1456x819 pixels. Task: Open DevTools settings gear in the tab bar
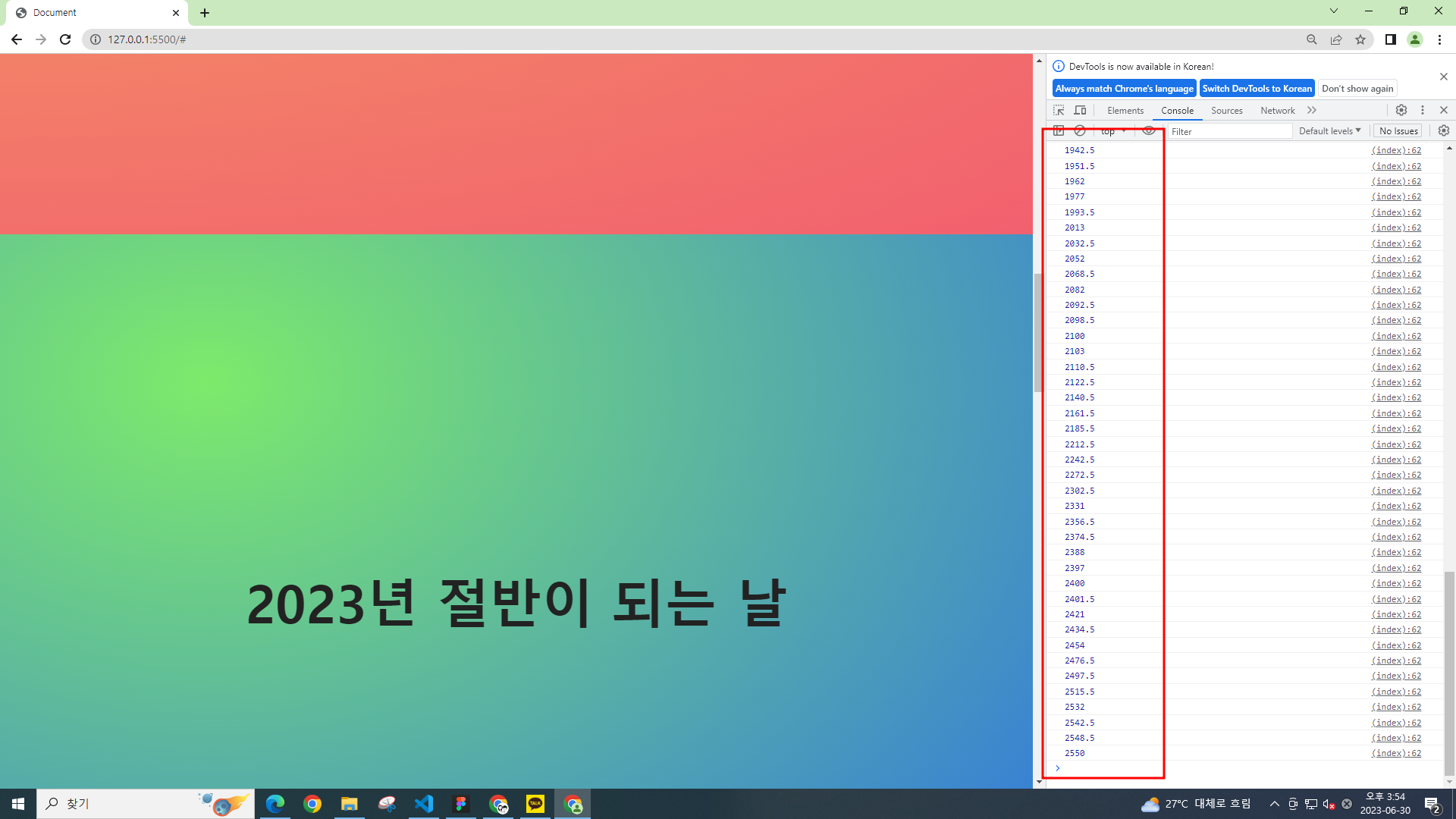[x=1401, y=110]
